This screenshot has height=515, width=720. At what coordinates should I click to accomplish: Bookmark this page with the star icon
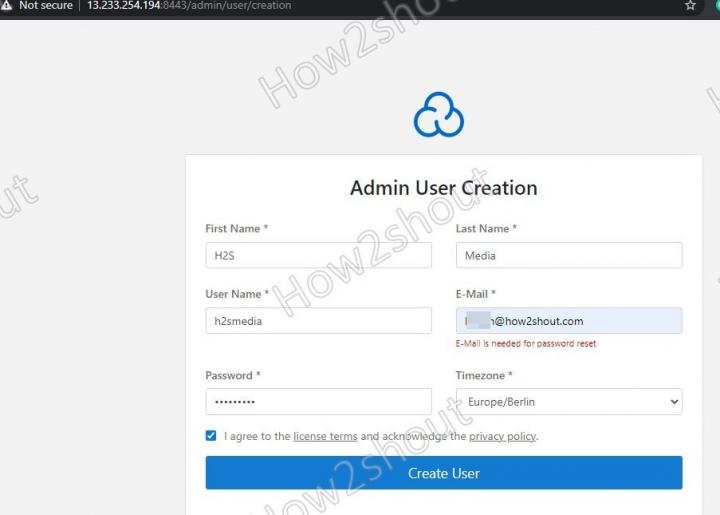(x=690, y=6)
